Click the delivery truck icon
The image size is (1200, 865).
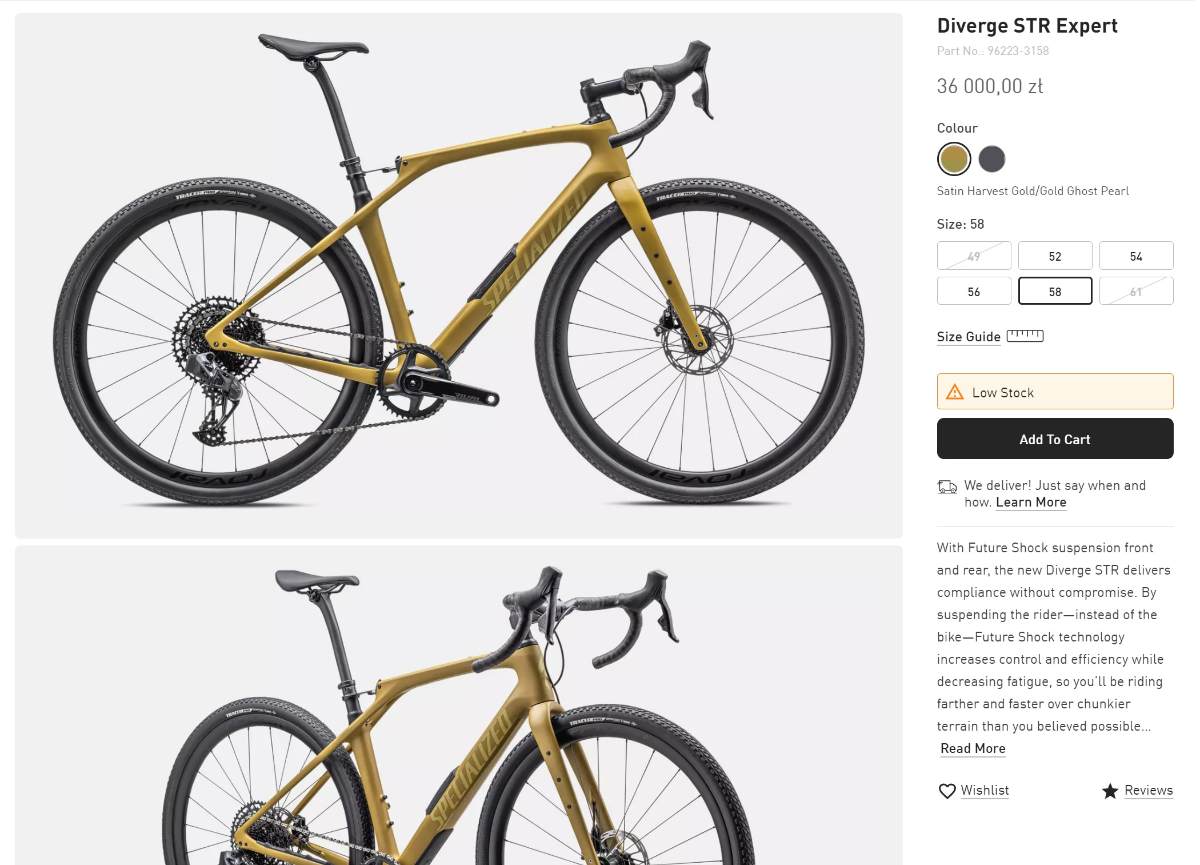point(947,487)
